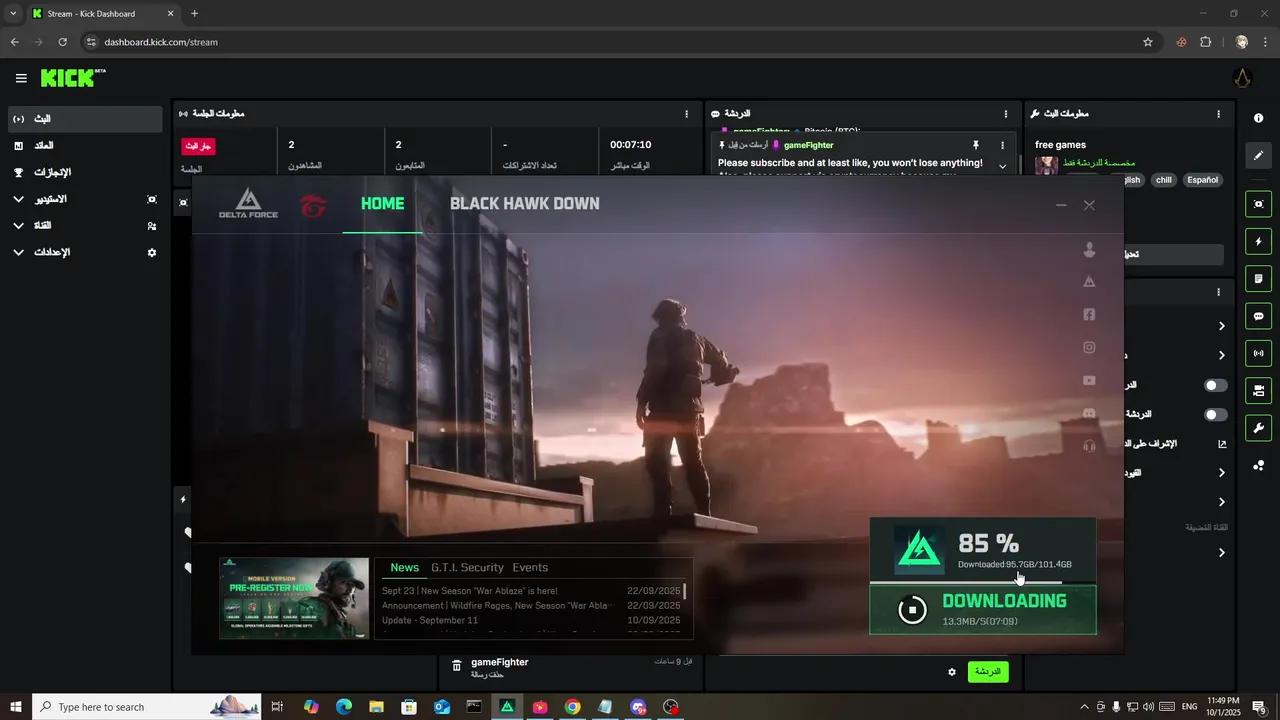Expand the Channel section in sidebar
The height and width of the screenshot is (720, 1280).
pyautogui.click(x=19, y=226)
